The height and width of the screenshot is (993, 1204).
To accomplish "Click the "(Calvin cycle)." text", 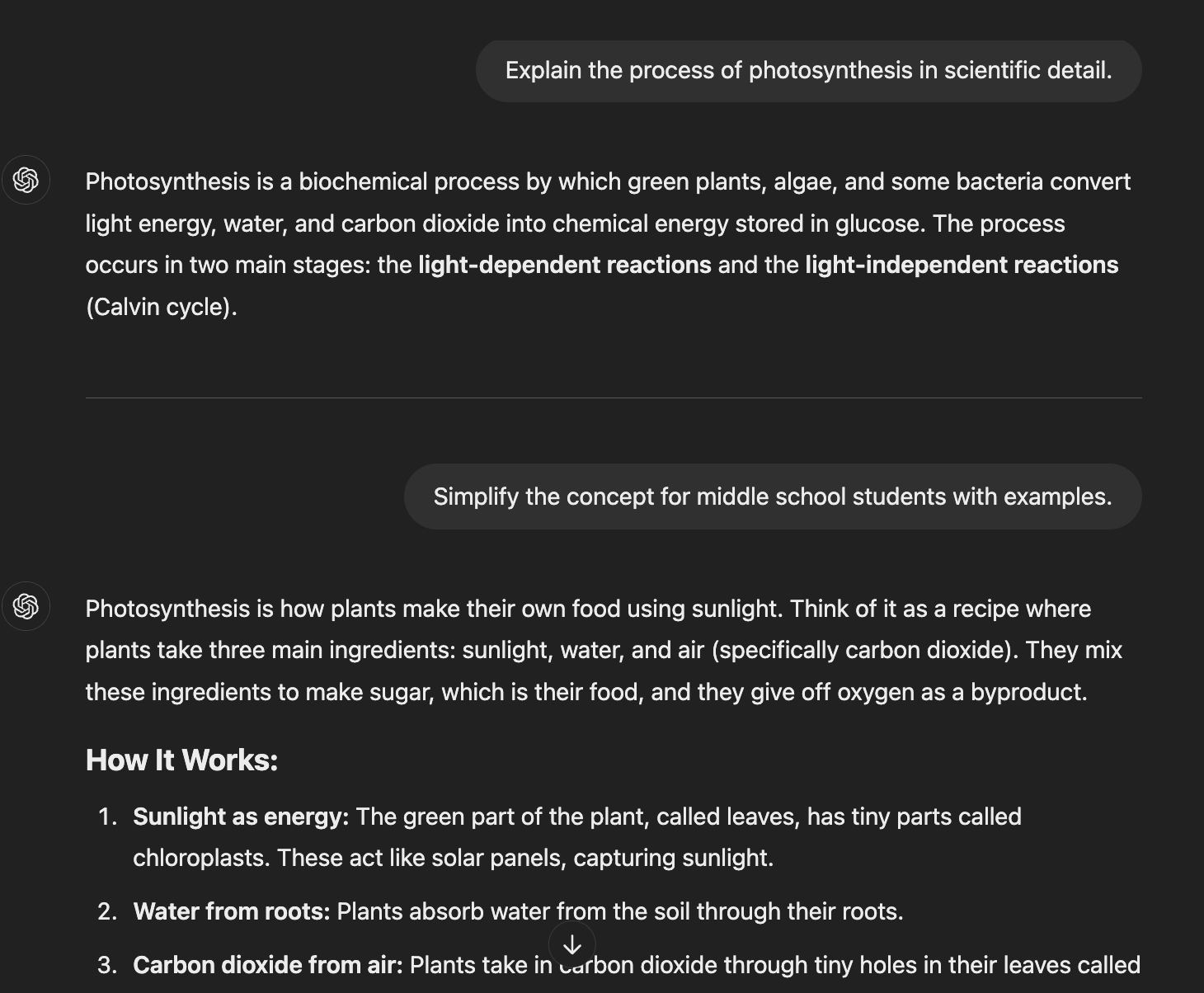I will point(161,307).
